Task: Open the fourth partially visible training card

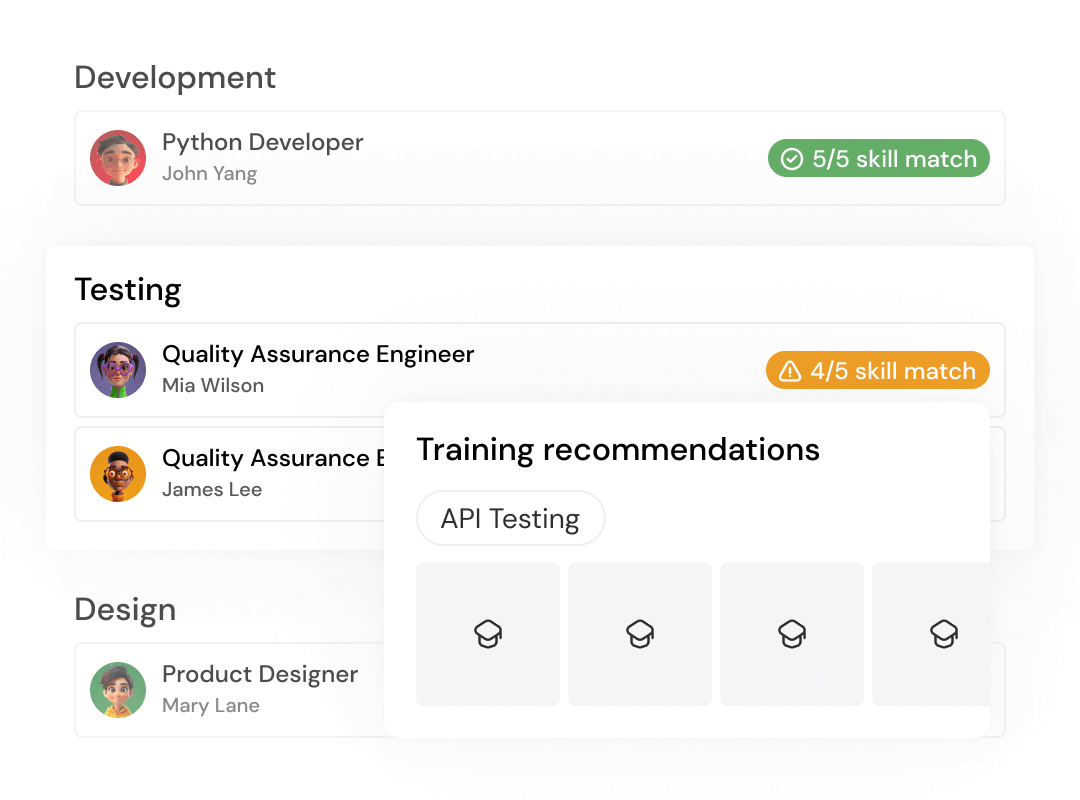Action: click(x=932, y=634)
